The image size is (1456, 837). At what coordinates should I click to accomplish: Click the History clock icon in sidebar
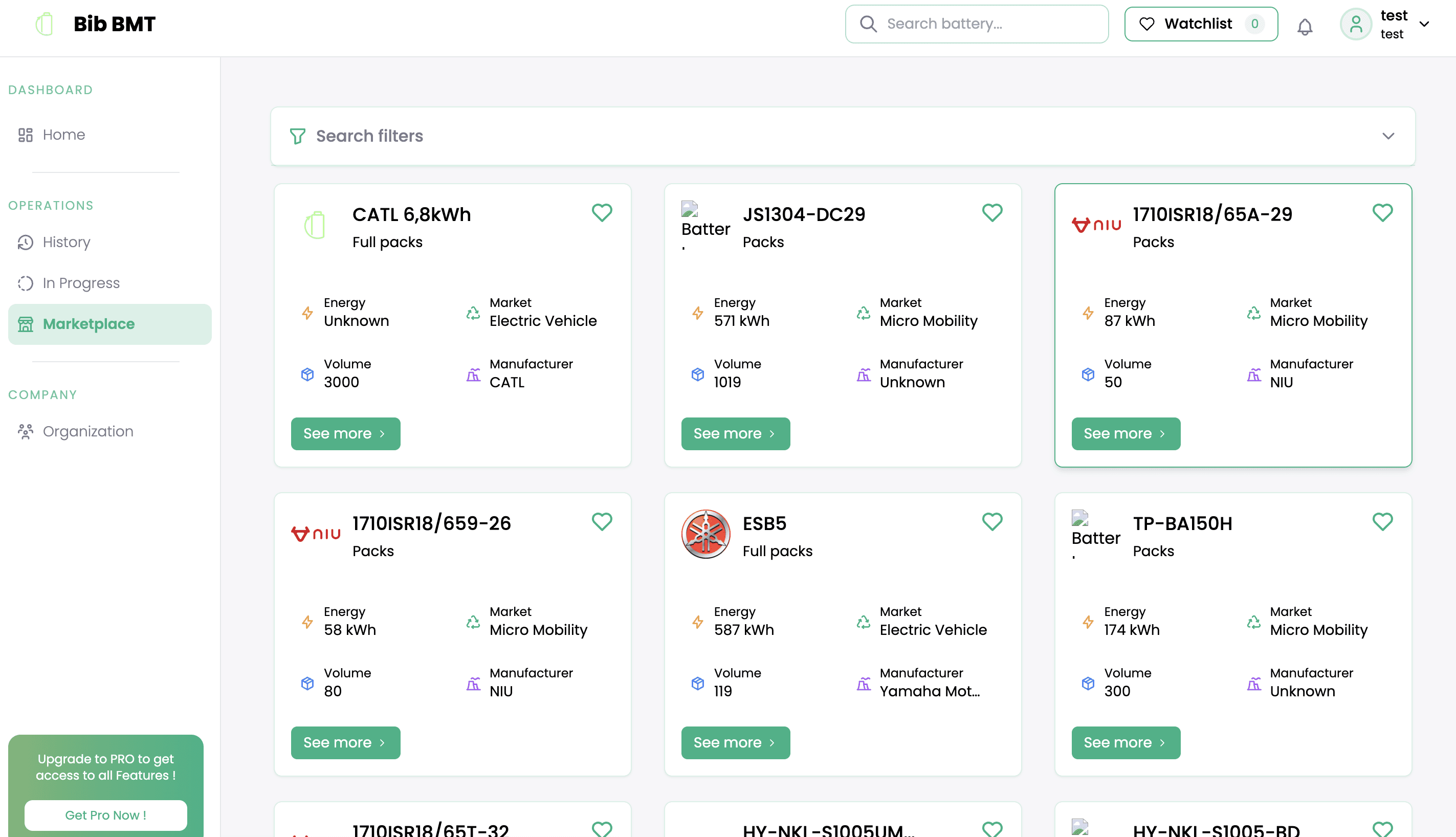pyautogui.click(x=25, y=242)
